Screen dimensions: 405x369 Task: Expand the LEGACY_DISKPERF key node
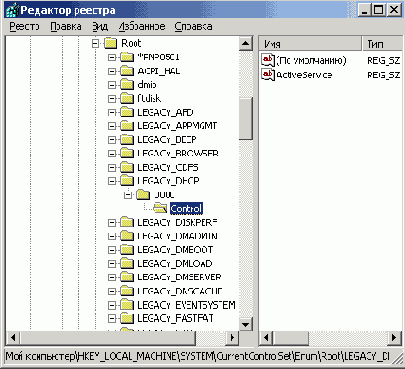112,222
